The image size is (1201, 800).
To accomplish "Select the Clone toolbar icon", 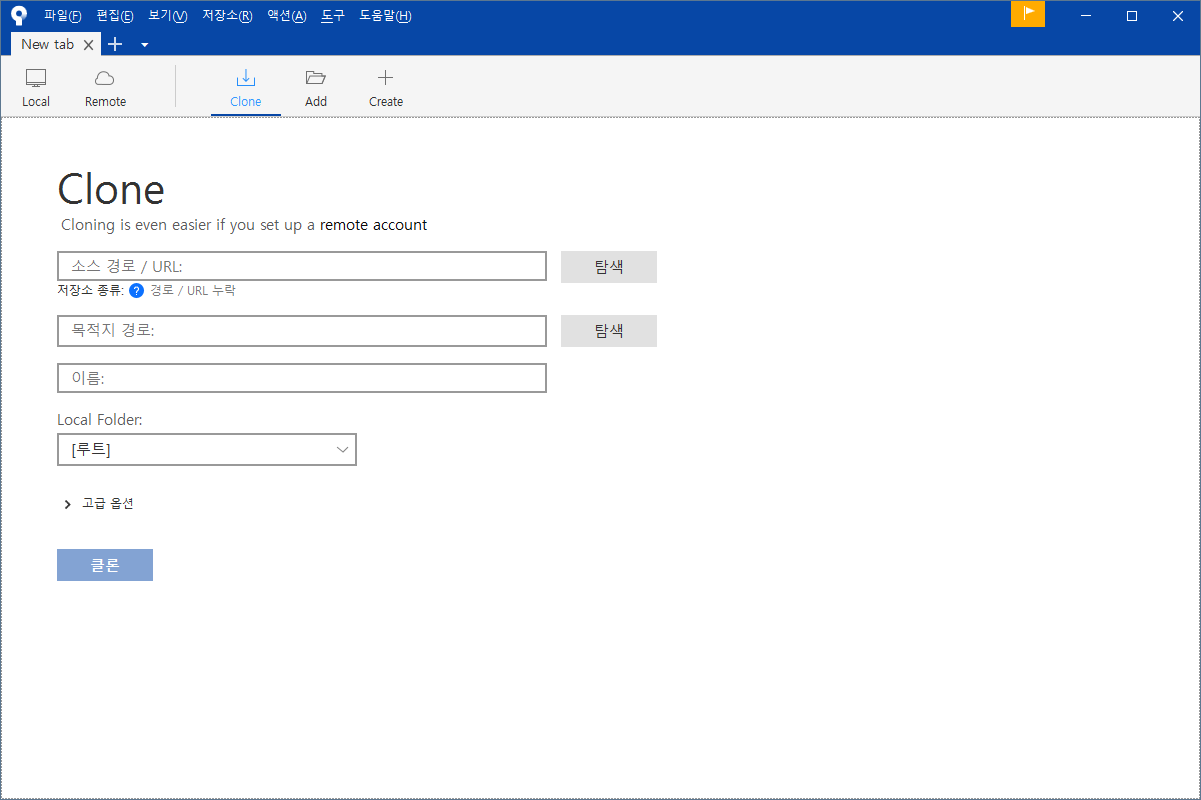I will click(x=246, y=88).
